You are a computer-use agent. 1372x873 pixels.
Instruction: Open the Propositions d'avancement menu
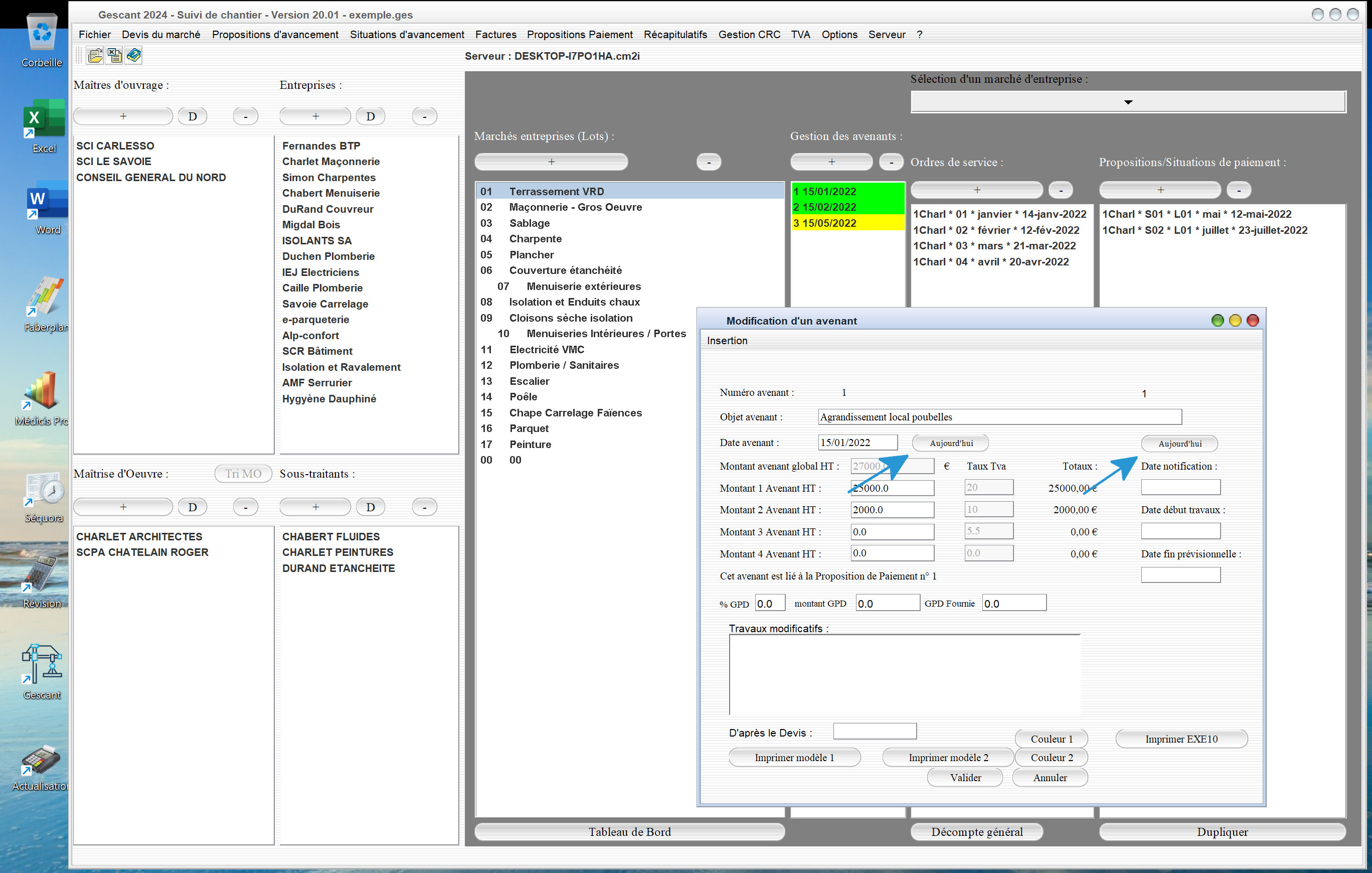tap(275, 34)
